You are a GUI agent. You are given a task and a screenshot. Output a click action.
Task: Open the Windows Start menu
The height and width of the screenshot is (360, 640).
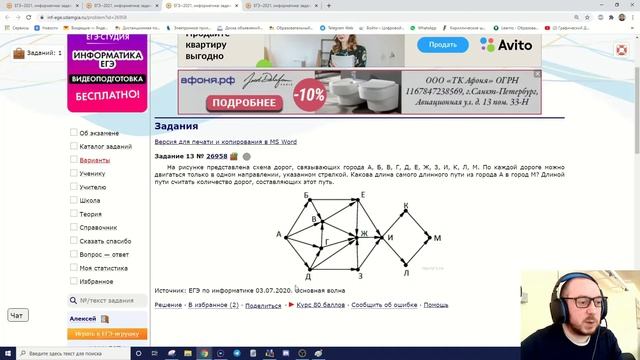coord(8,353)
